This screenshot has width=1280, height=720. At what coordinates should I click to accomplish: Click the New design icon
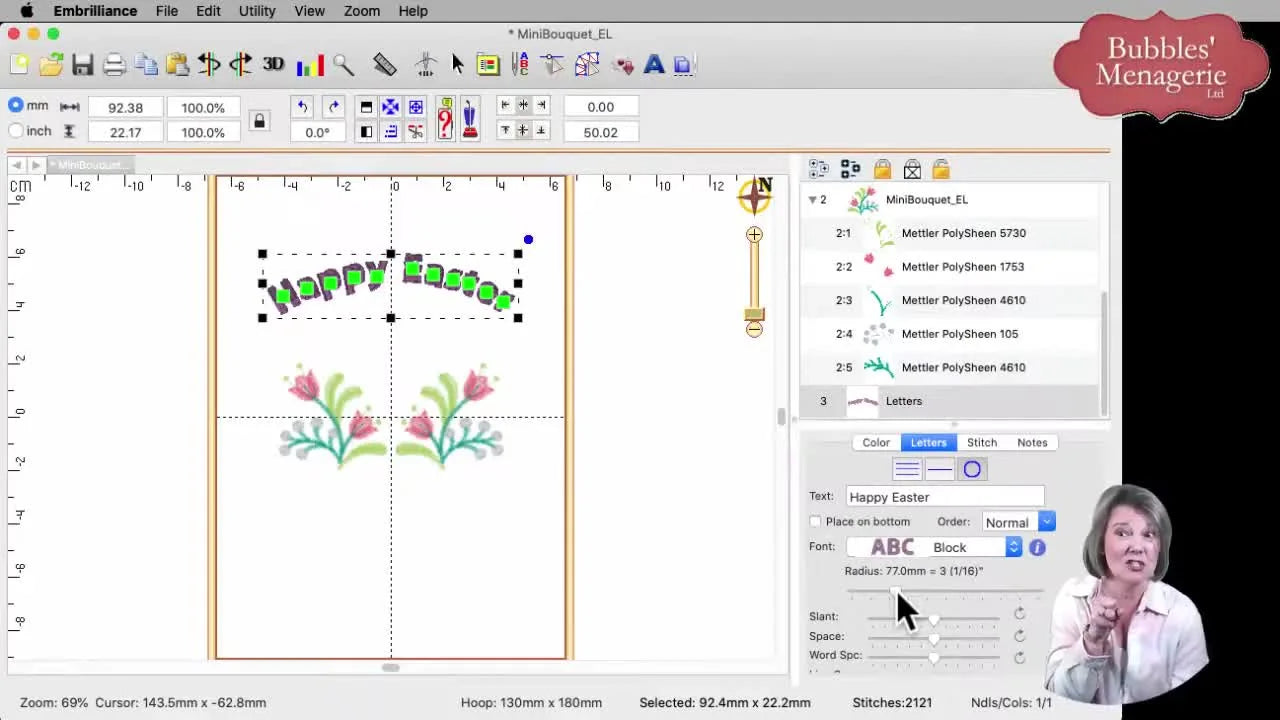coord(19,65)
